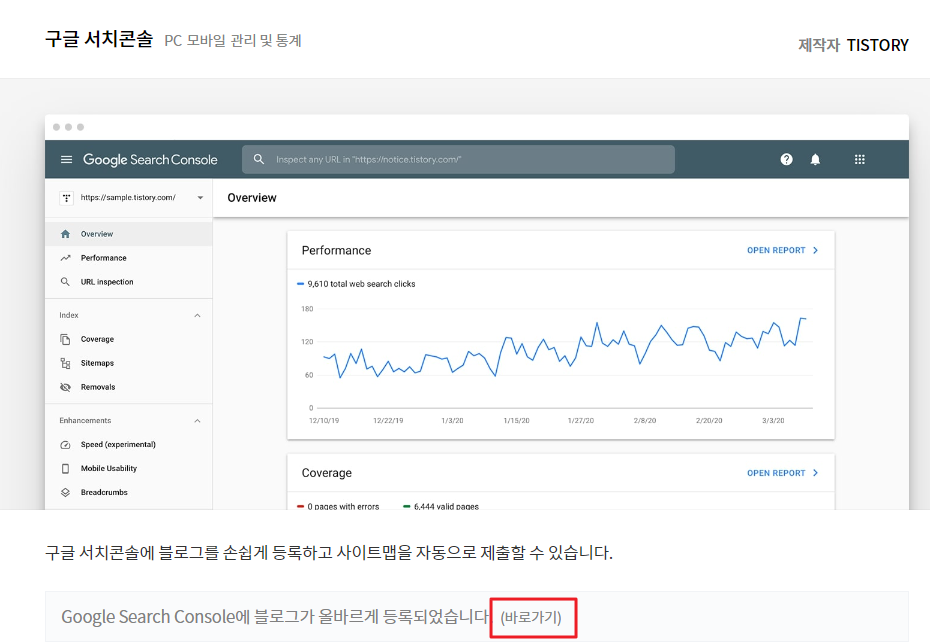Click the Overview home icon
Screen dimensions: 930x642
[x=65, y=234]
